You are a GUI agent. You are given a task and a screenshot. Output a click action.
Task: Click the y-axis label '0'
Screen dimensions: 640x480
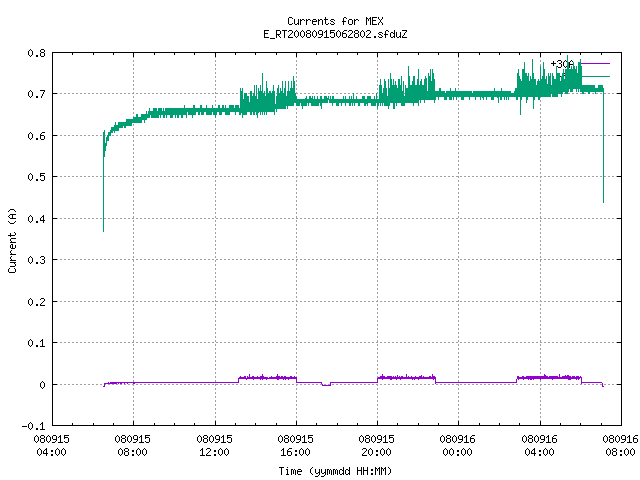[42, 385]
